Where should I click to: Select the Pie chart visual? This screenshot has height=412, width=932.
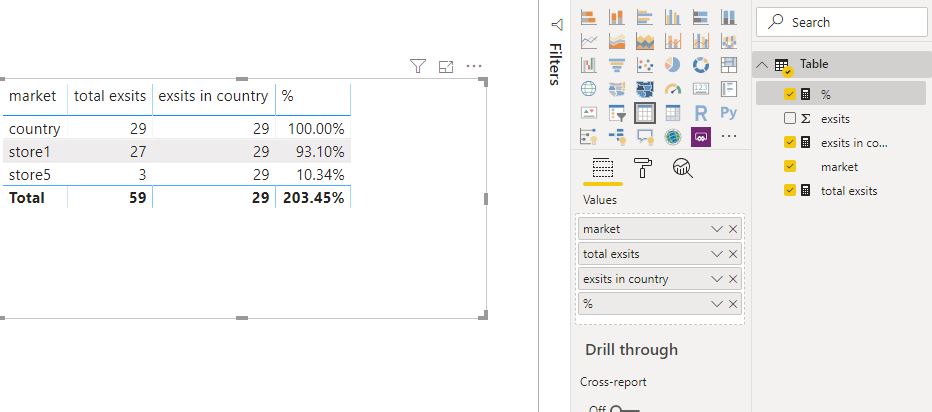click(x=672, y=65)
